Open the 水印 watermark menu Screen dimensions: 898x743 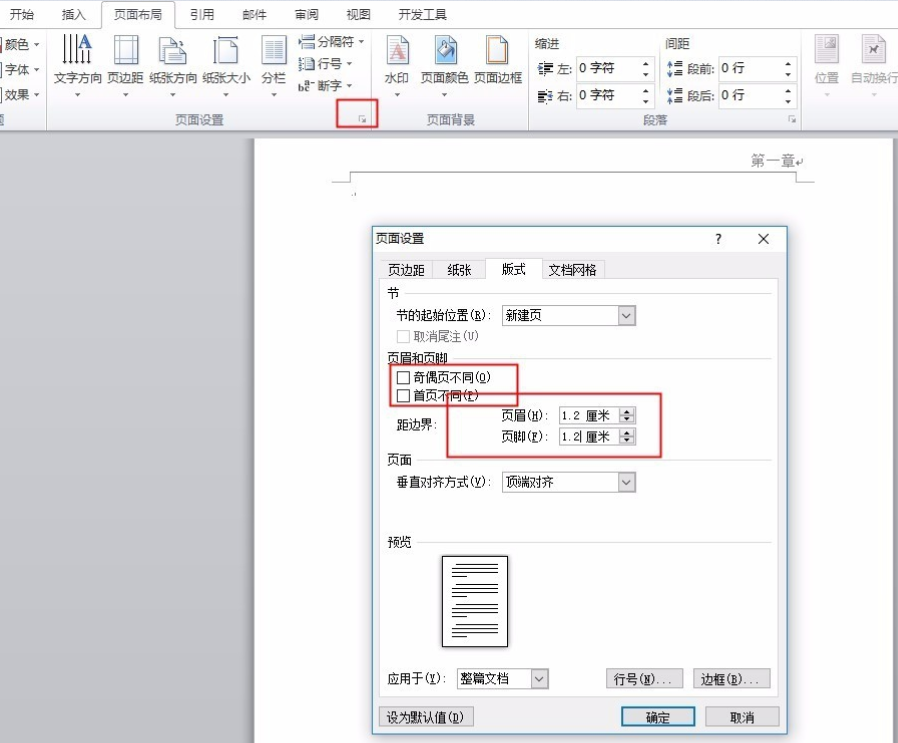pos(397,65)
